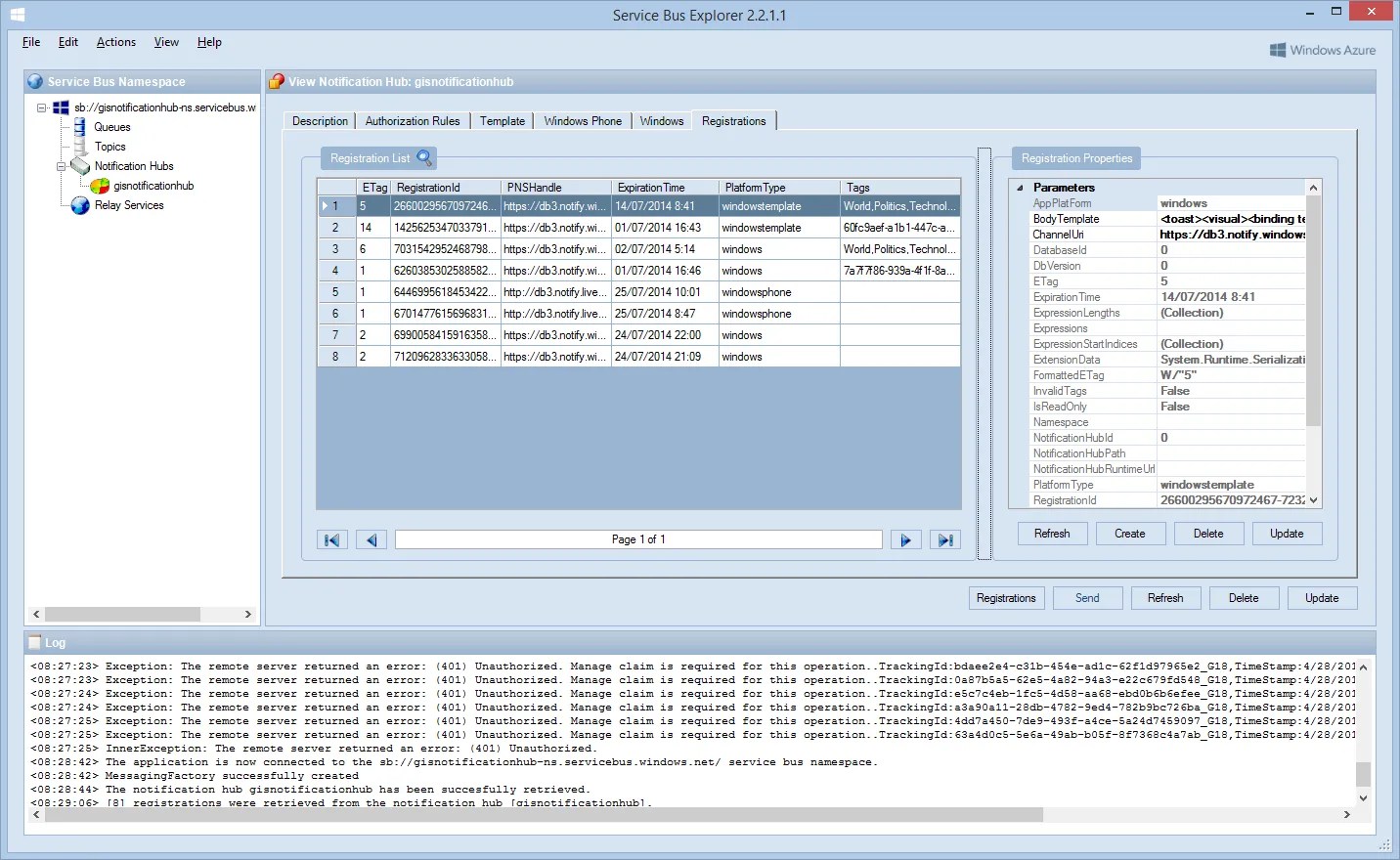Viewport: 1400px width, 860px height.
Task: Sort by the Tags column header
Action: point(900,188)
